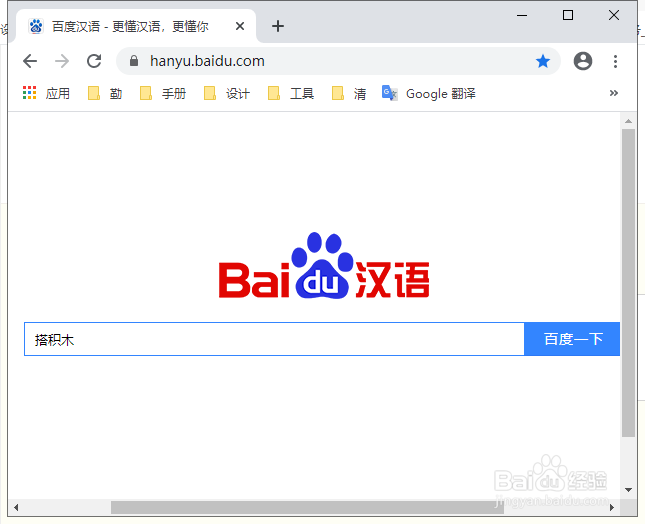Click the horizontal scrollbar left arrow
Screen dimensions: 645x524
[16, 507]
